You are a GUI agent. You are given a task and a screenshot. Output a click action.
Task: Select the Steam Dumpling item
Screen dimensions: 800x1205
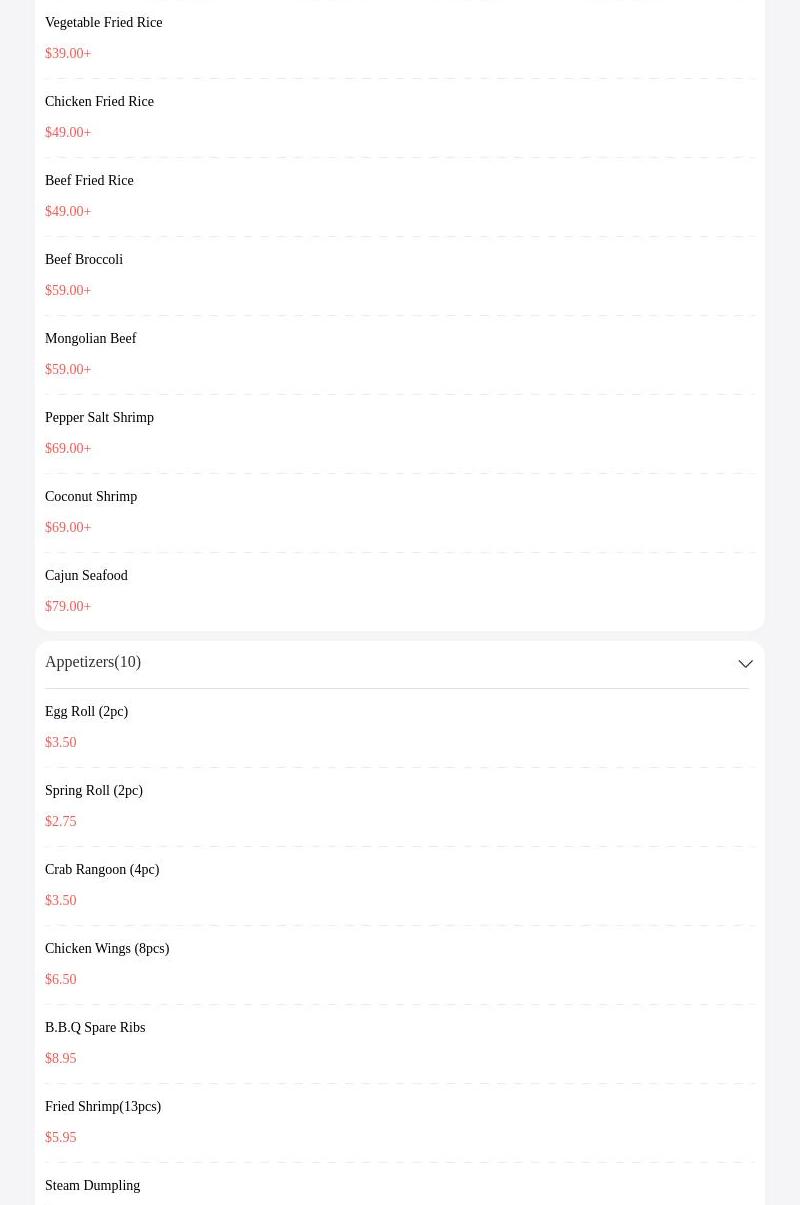(400, 1185)
